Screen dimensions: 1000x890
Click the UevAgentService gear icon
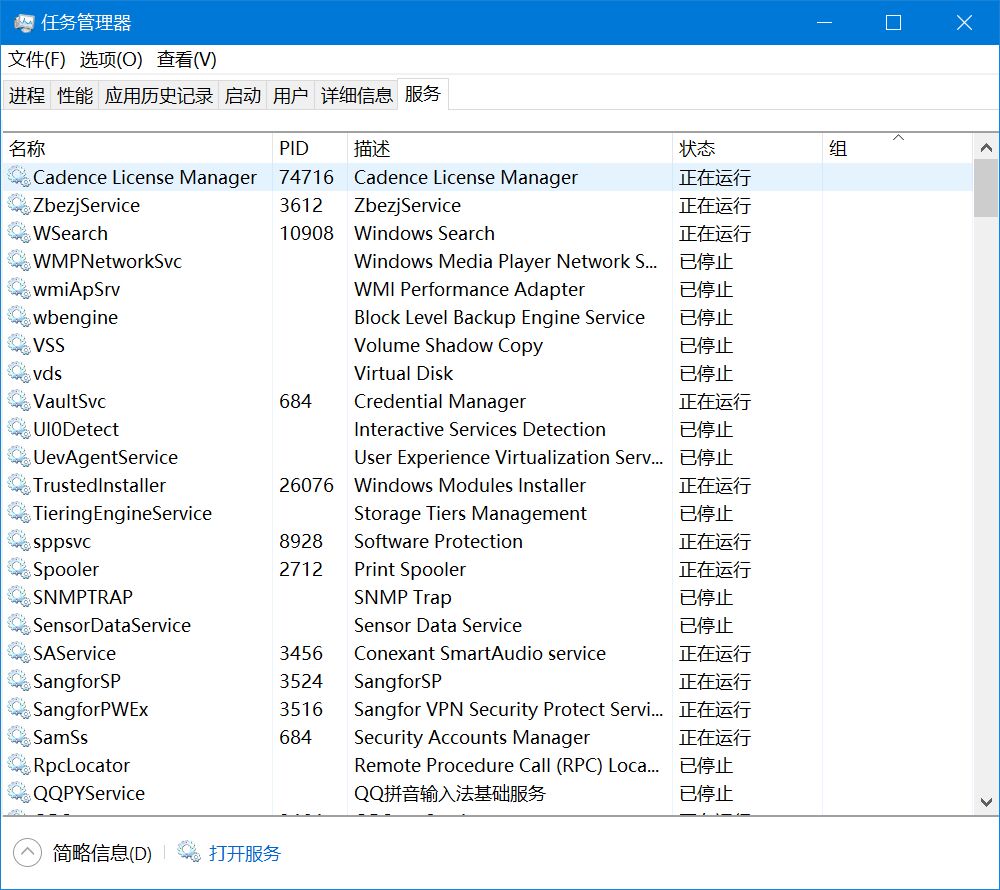point(18,457)
